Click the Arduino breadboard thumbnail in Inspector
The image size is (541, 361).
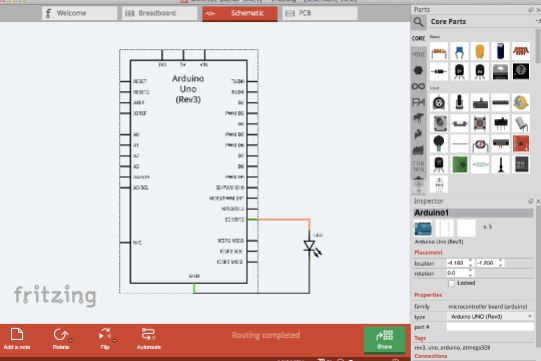coord(423,229)
